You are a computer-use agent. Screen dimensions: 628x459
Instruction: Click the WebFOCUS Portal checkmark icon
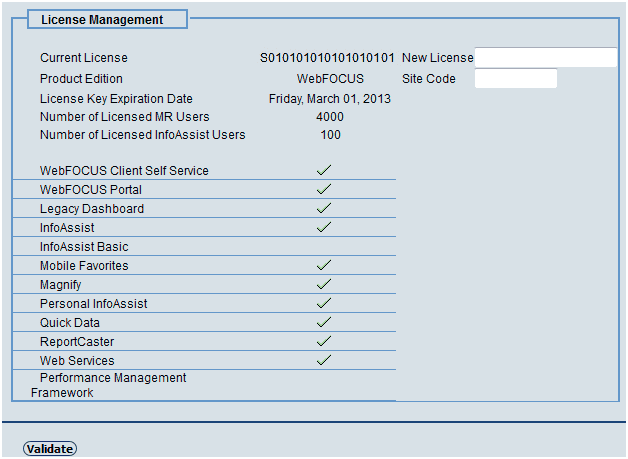tap(324, 189)
